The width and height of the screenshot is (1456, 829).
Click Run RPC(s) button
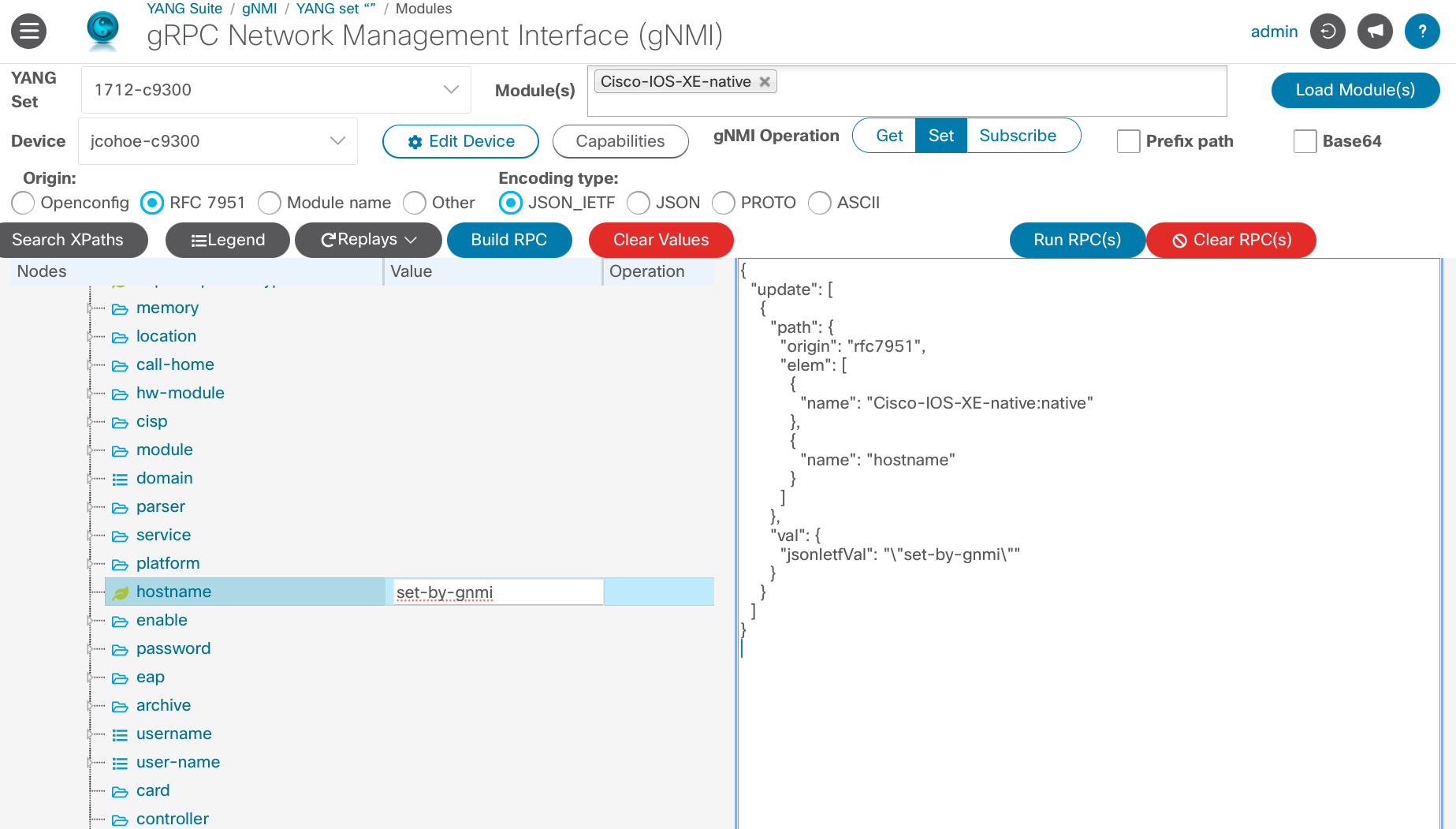point(1077,240)
